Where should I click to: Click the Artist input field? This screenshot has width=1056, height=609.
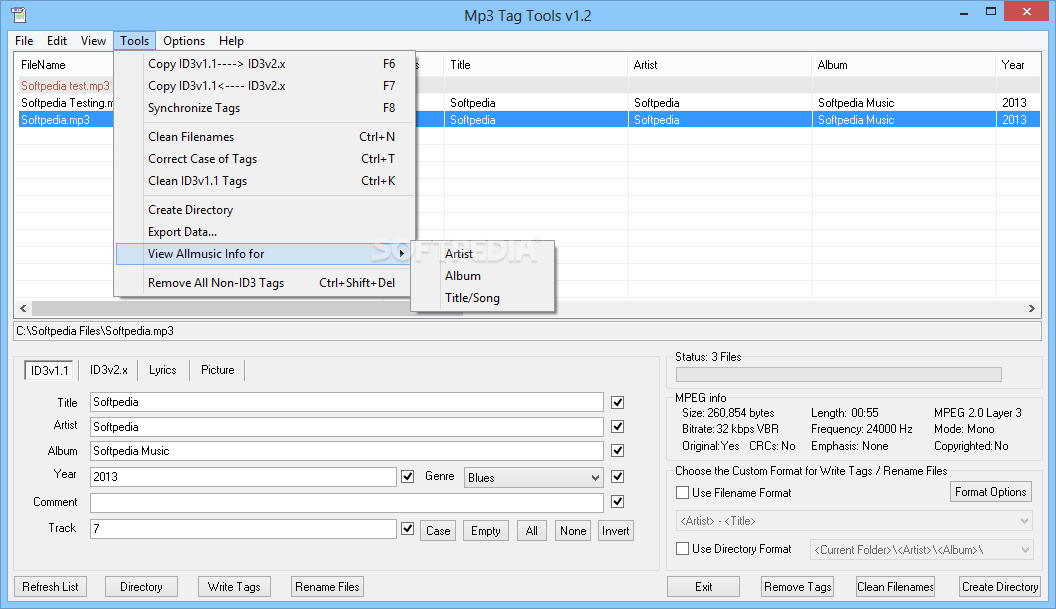346,427
